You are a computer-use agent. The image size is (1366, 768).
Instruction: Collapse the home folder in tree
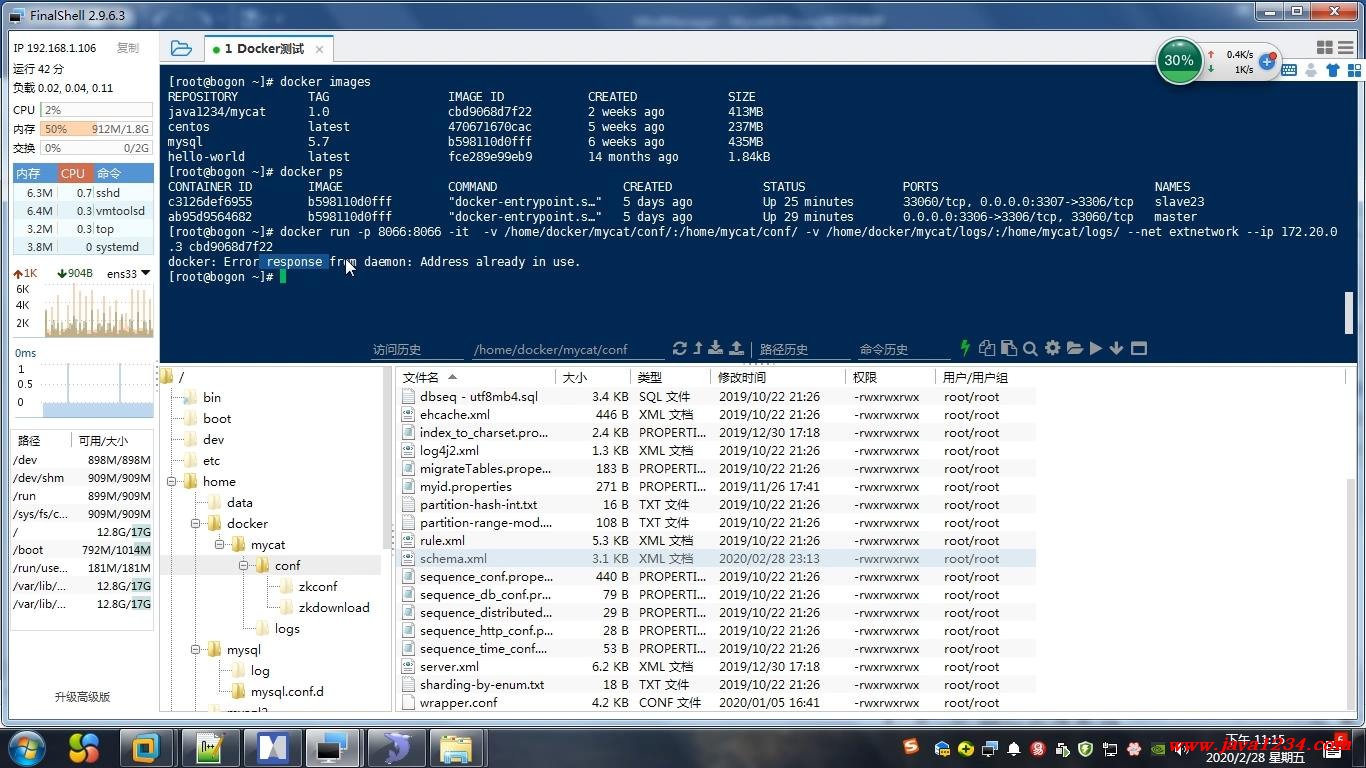172,482
